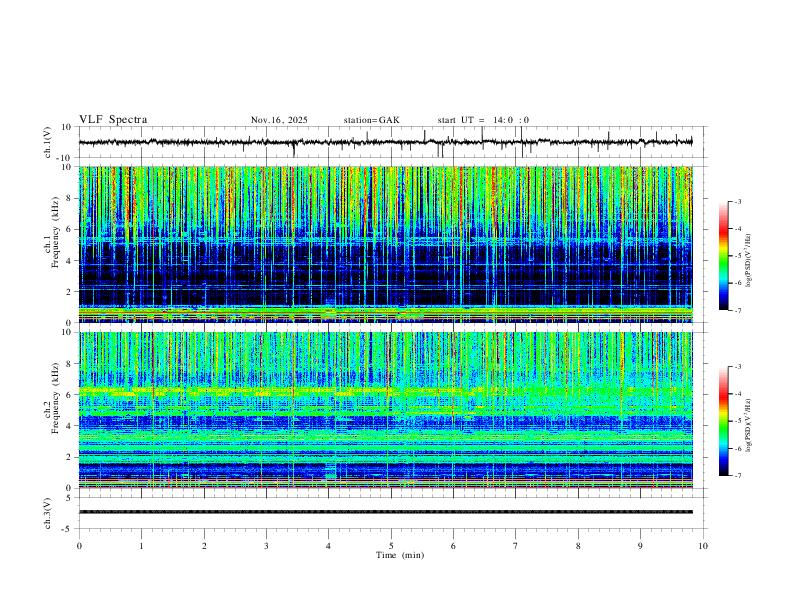This screenshot has width=792, height=612.
Task: Click the time axis tick label '4'
Action: coord(328,546)
